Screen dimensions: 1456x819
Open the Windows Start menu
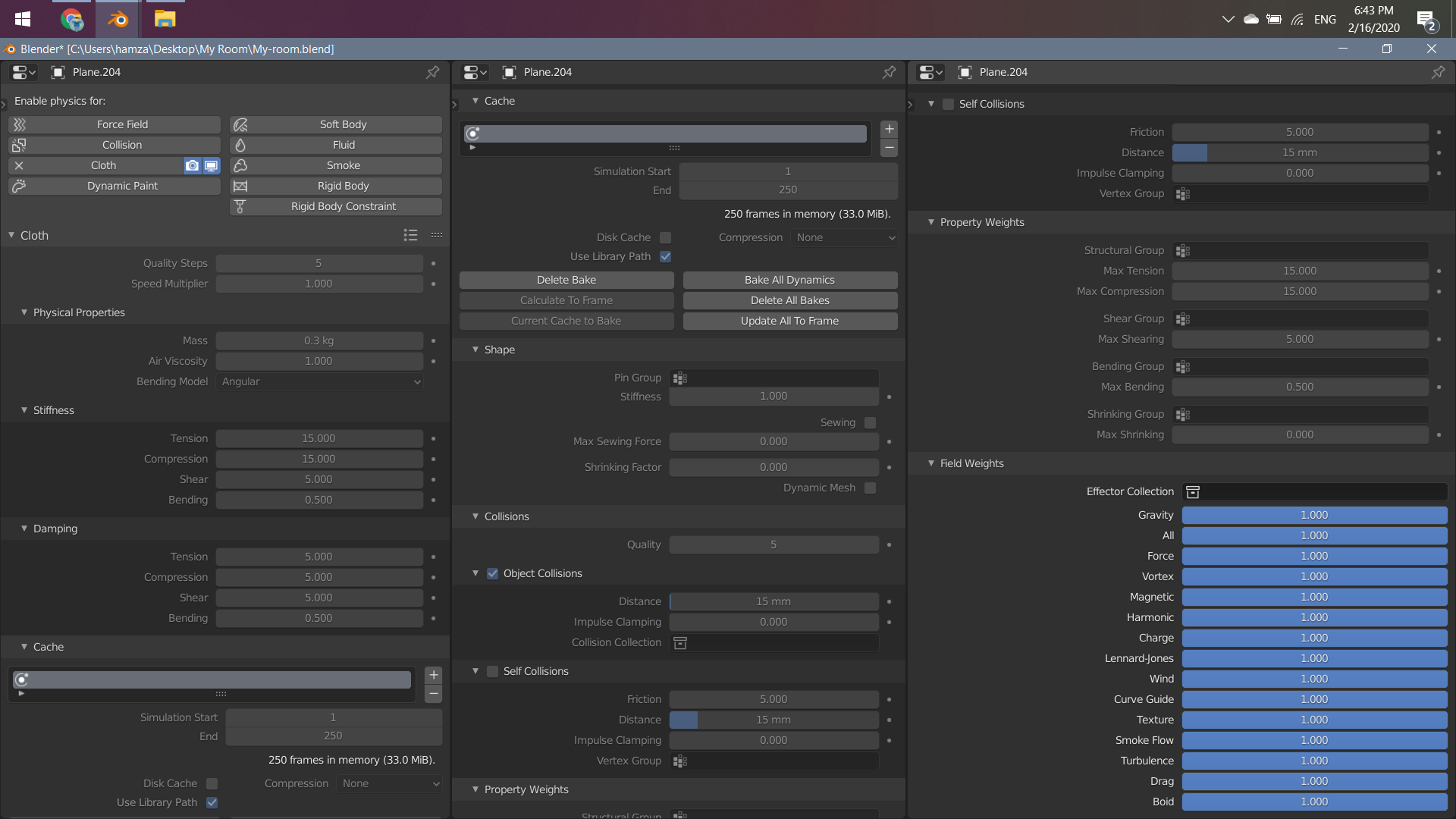pyautogui.click(x=23, y=19)
